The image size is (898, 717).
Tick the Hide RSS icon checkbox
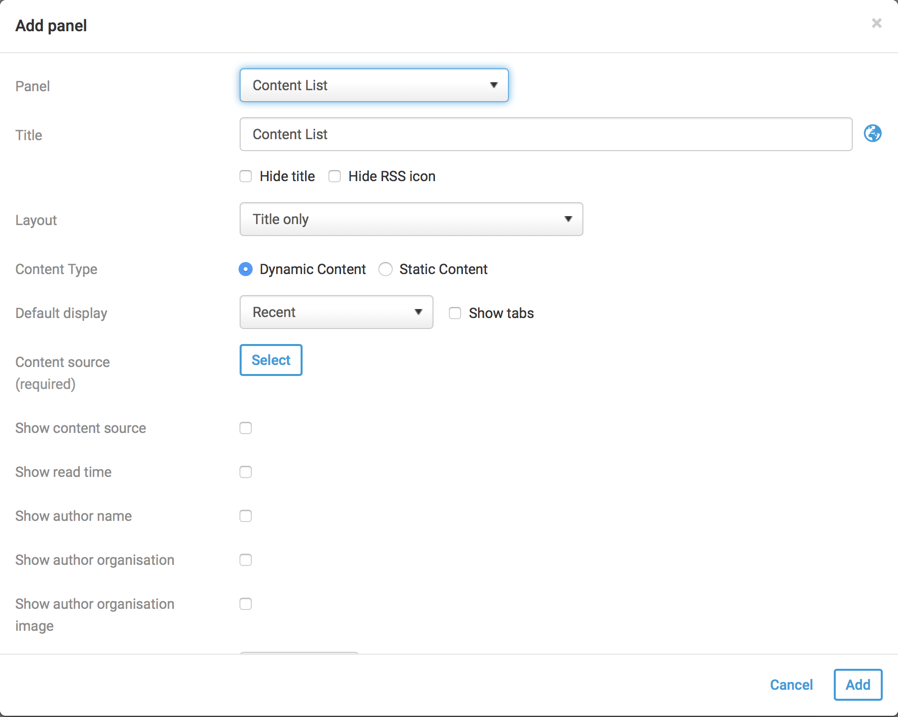click(335, 176)
